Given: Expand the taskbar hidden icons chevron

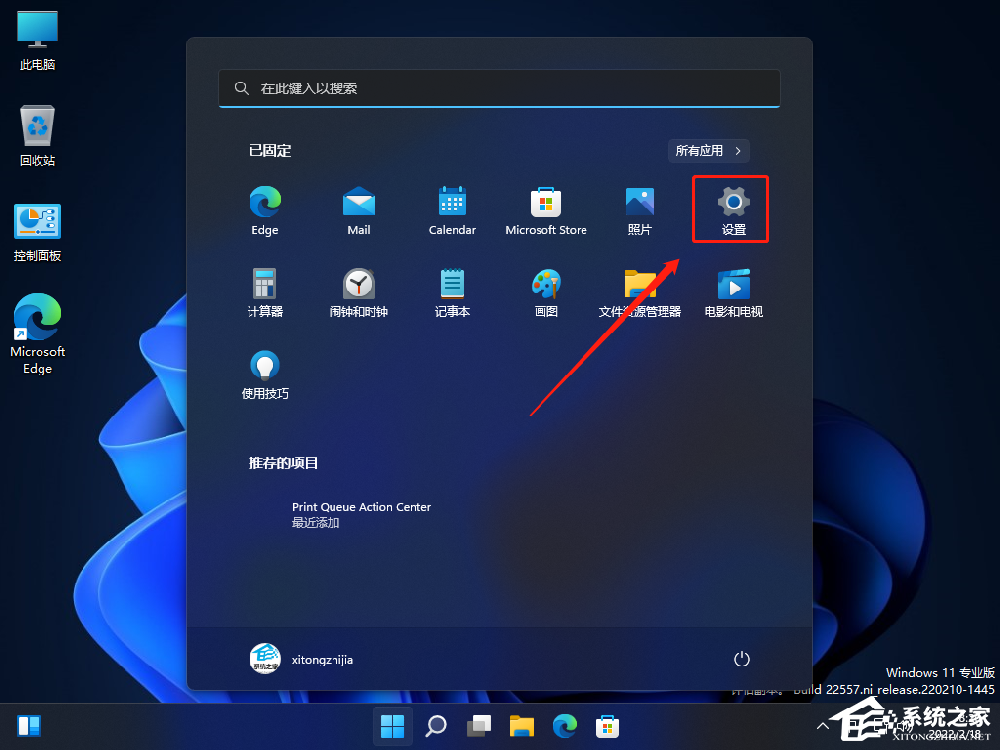Looking at the screenshot, I should point(823,725).
